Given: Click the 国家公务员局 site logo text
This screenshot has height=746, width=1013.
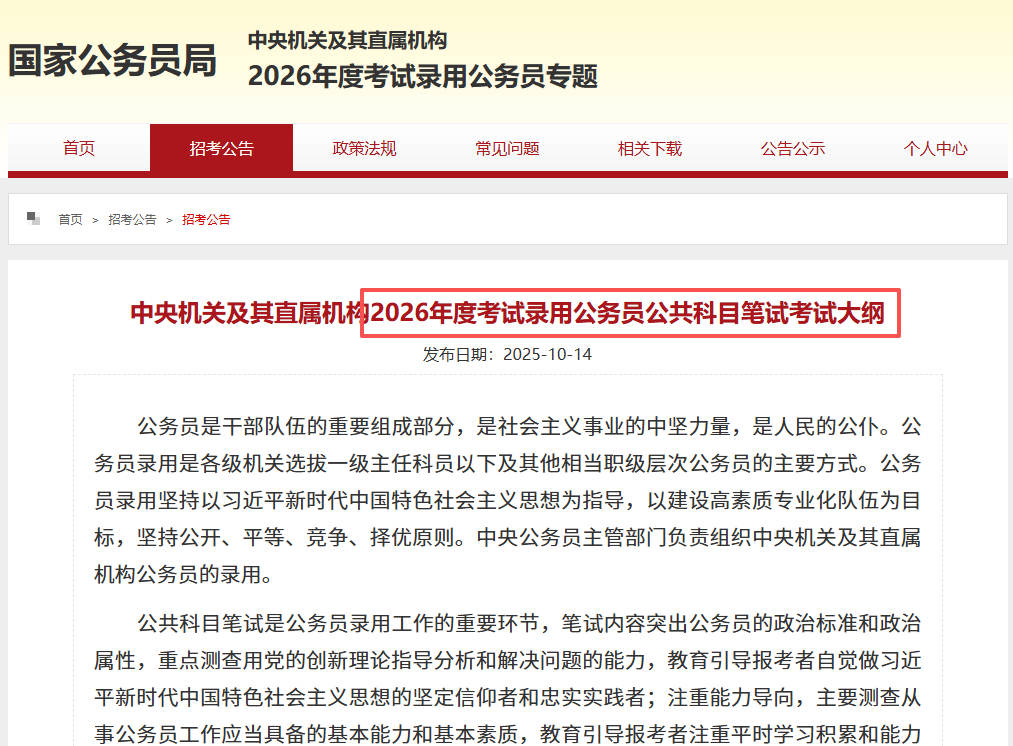Looking at the screenshot, I should (112, 61).
